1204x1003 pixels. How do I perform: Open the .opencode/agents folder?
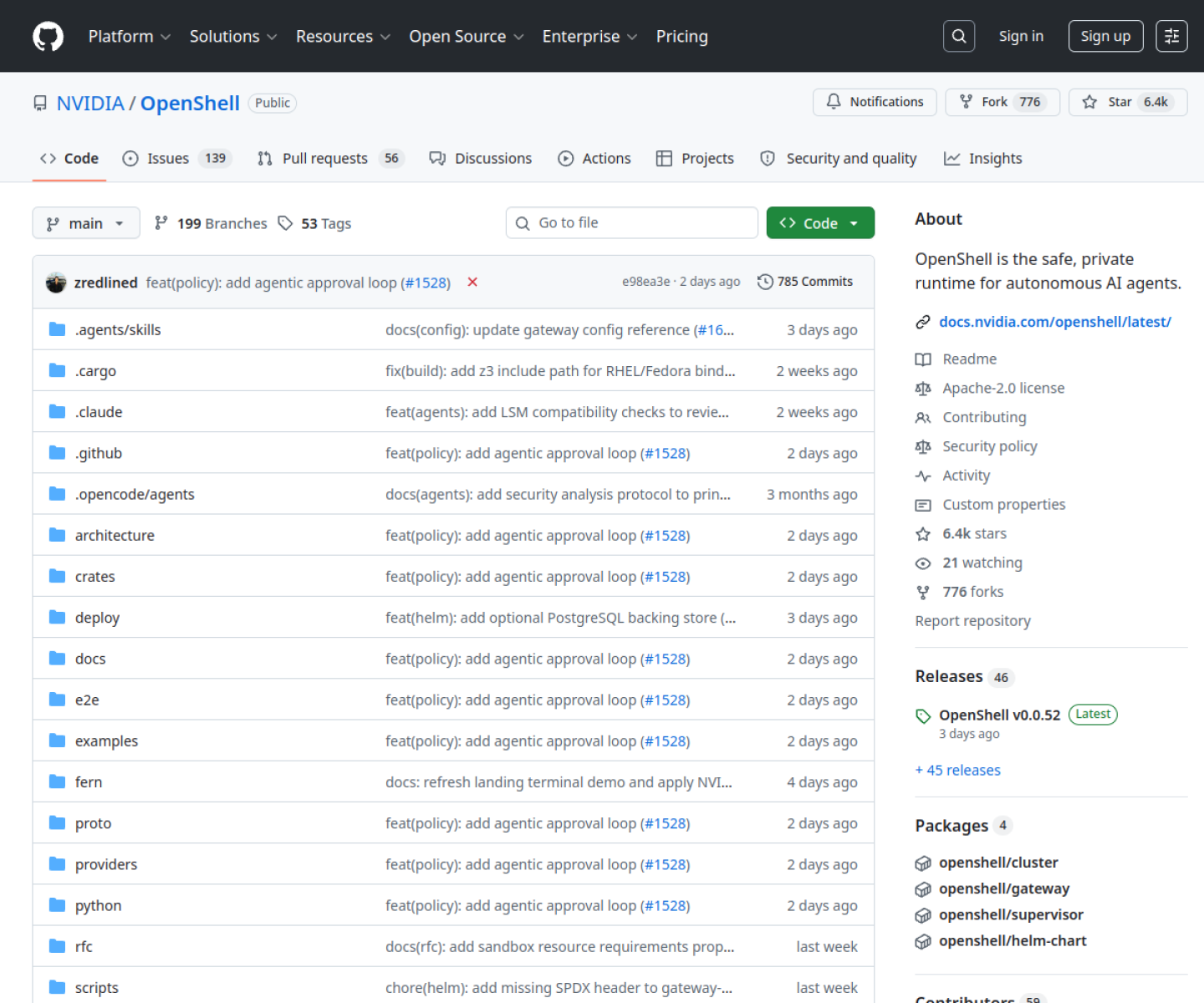tap(135, 494)
